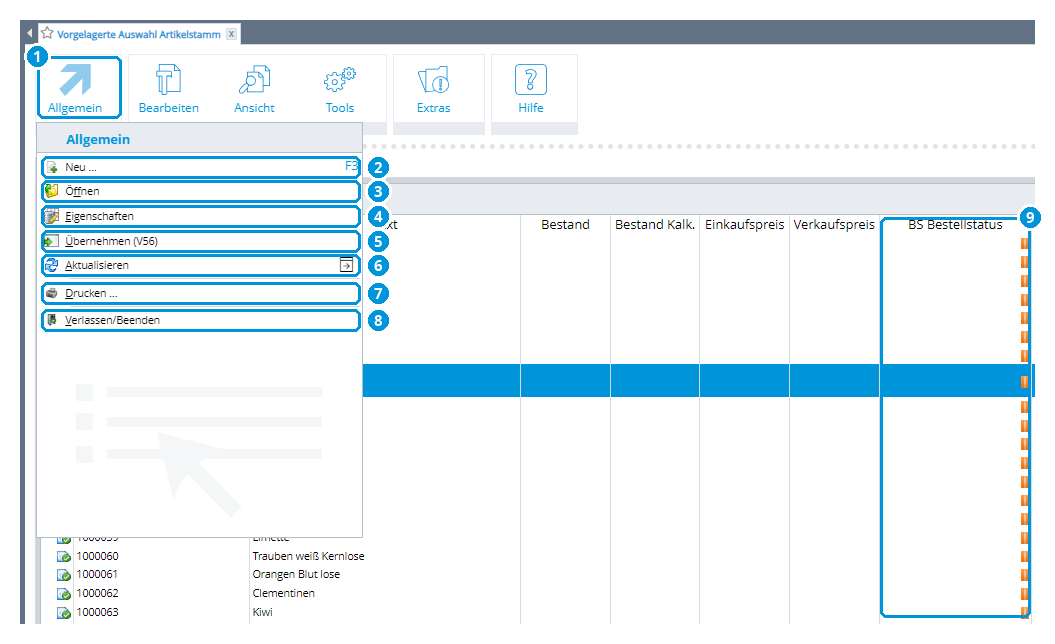Select Öffnen in the Allgemein menu
Viewport: 1055px width, 644px height.
[201, 191]
